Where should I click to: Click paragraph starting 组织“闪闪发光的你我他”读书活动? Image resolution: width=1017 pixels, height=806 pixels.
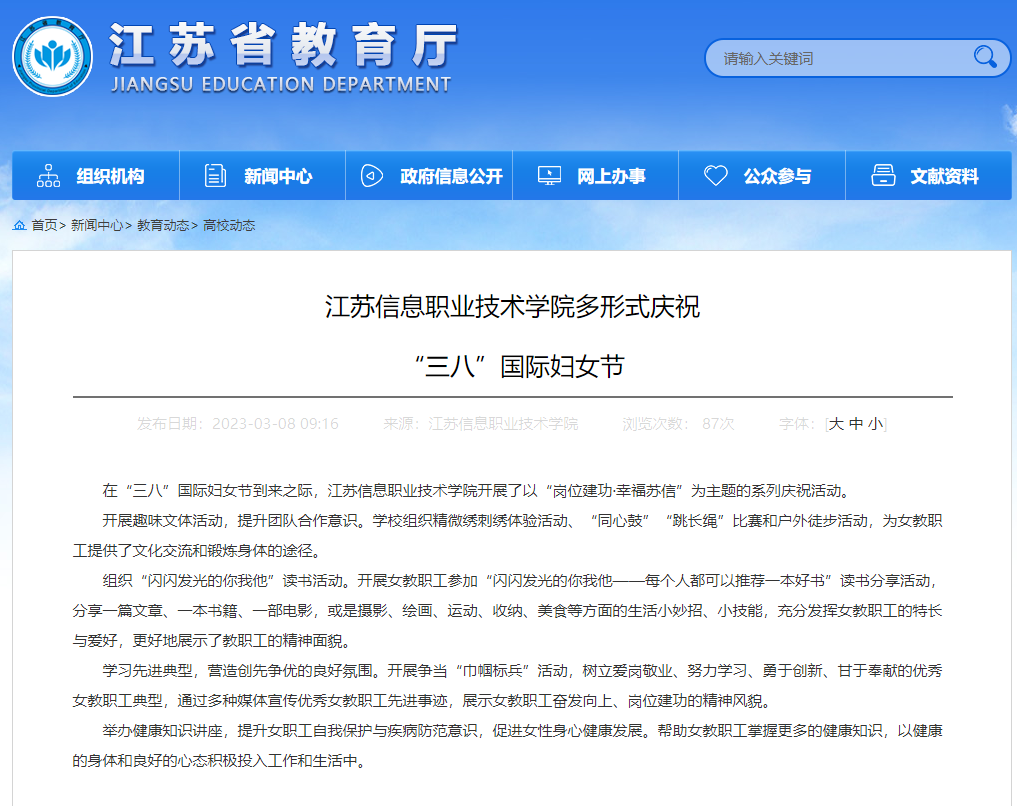click(507, 611)
